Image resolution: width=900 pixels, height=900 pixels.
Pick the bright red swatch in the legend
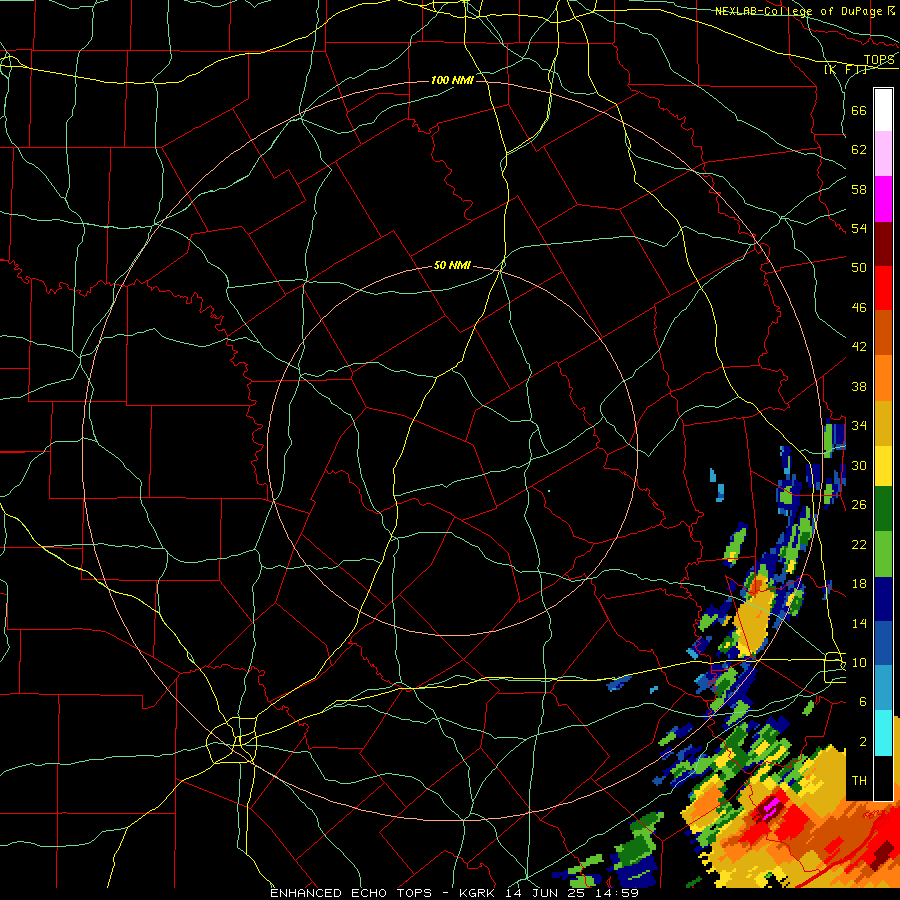pos(883,288)
